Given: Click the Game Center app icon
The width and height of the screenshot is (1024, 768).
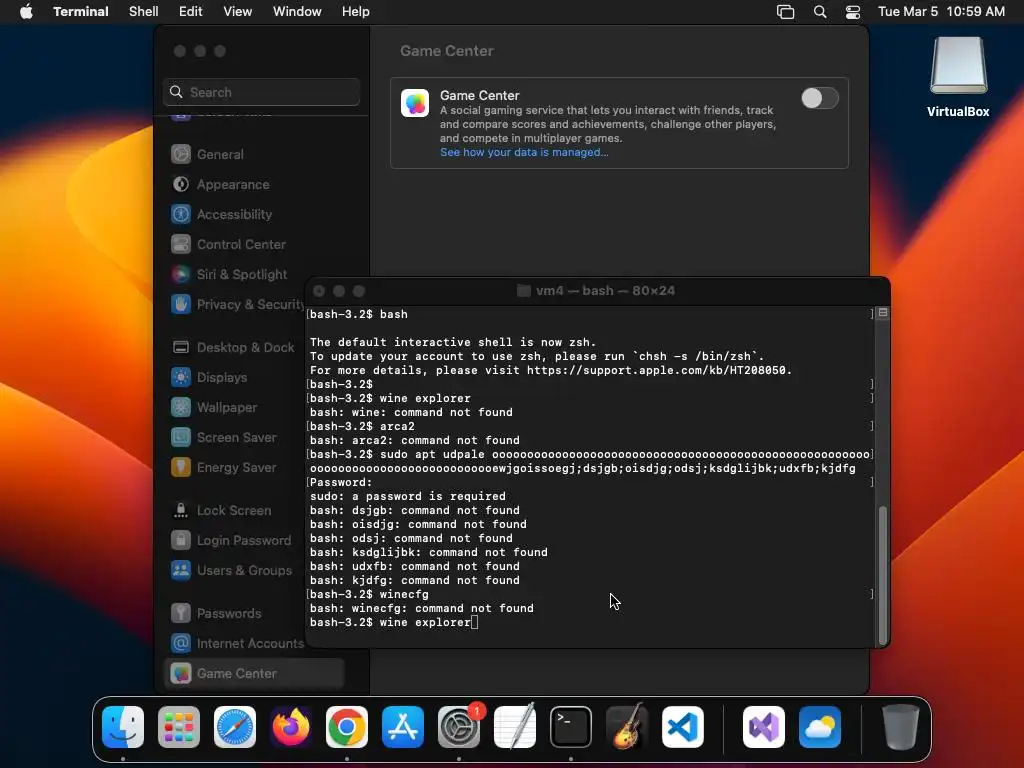Looking at the screenshot, I should coord(415,103).
